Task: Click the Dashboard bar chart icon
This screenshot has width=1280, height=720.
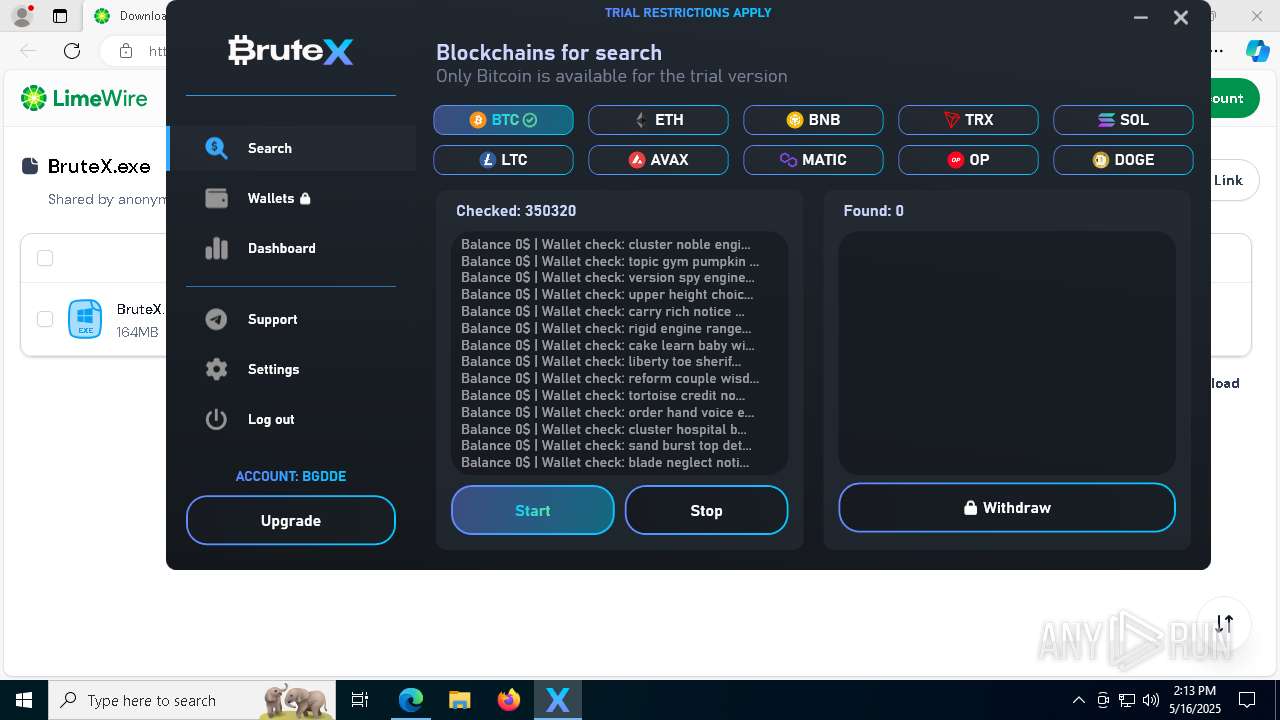Action: click(x=217, y=248)
